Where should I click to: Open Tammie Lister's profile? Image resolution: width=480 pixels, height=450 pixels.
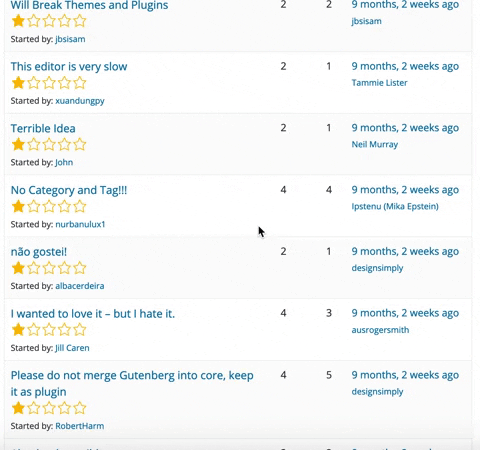coord(379,83)
